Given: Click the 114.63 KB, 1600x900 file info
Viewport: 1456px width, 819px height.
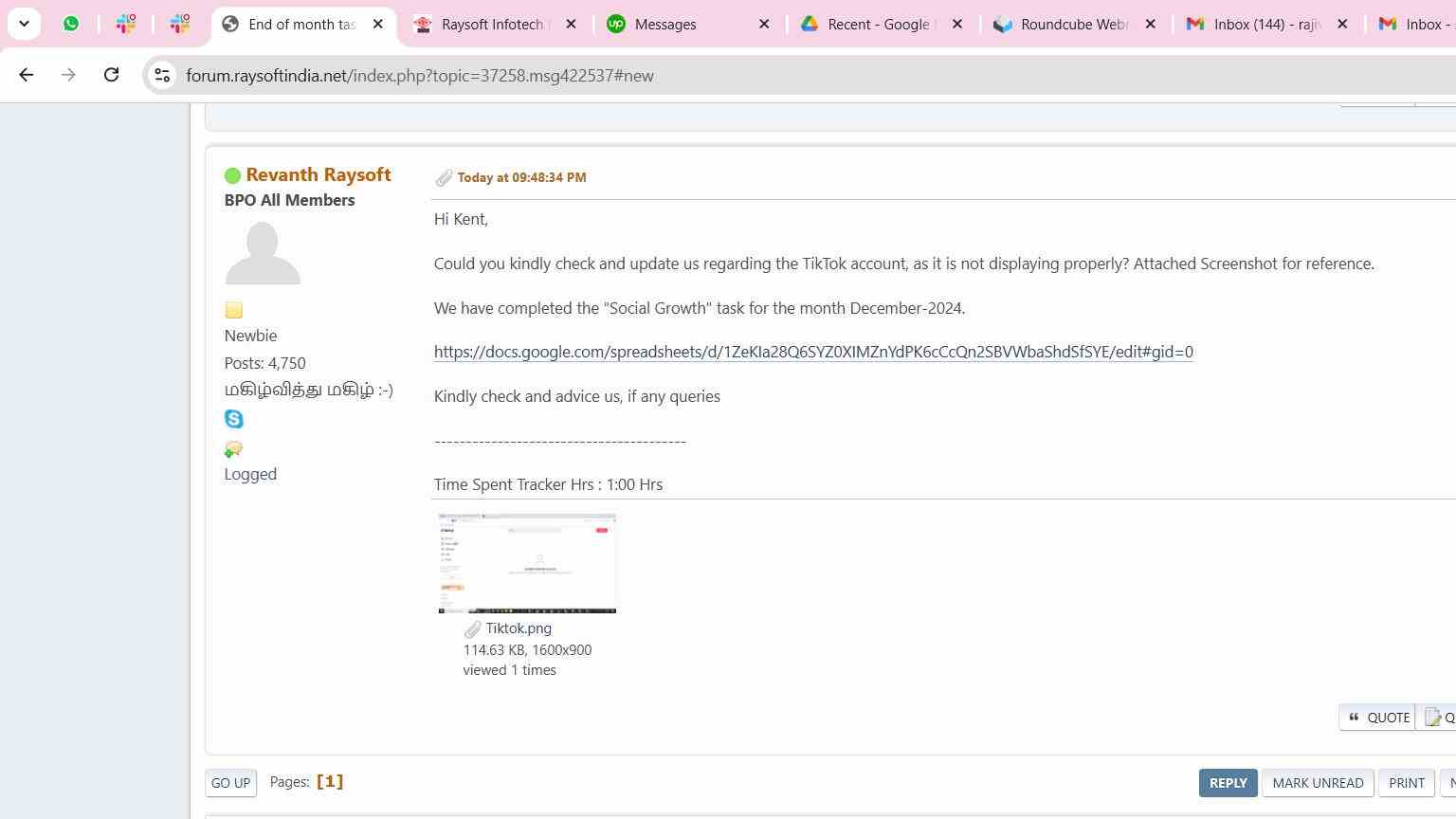Looking at the screenshot, I should pyautogui.click(x=527, y=650).
